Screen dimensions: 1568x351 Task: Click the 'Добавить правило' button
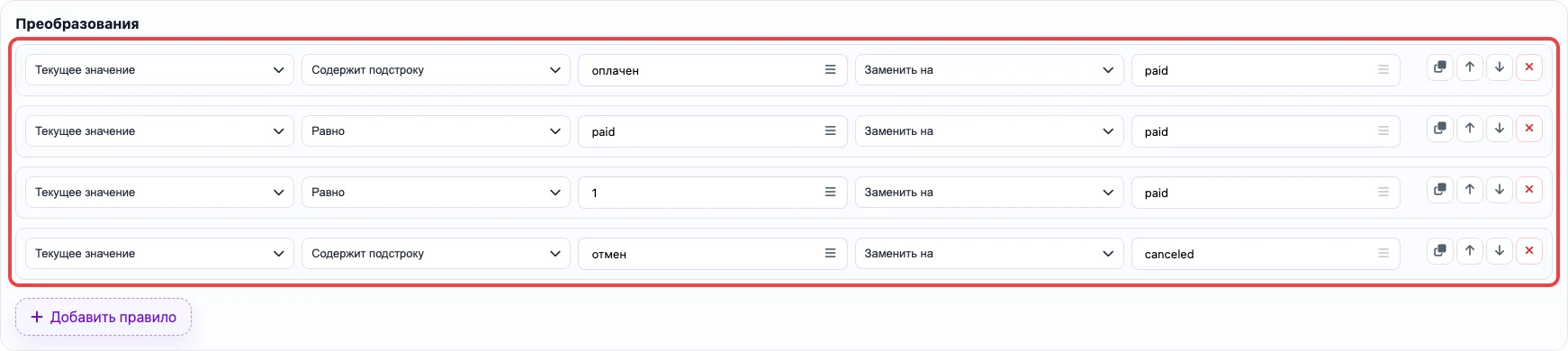pyautogui.click(x=104, y=317)
